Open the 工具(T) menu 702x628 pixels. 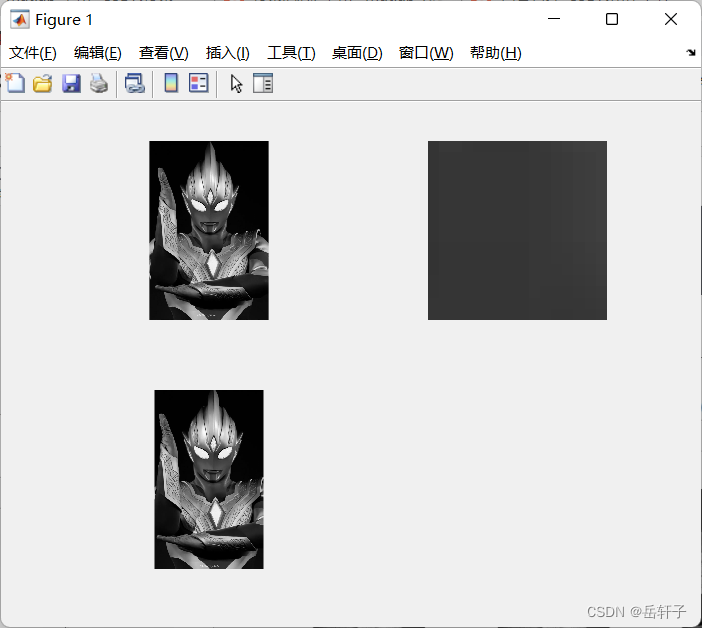click(291, 53)
